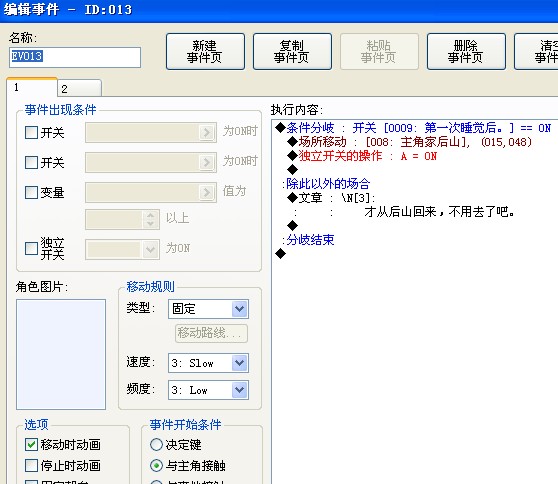Select the empty ◆ line above 分歧结束

coord(293,226)
